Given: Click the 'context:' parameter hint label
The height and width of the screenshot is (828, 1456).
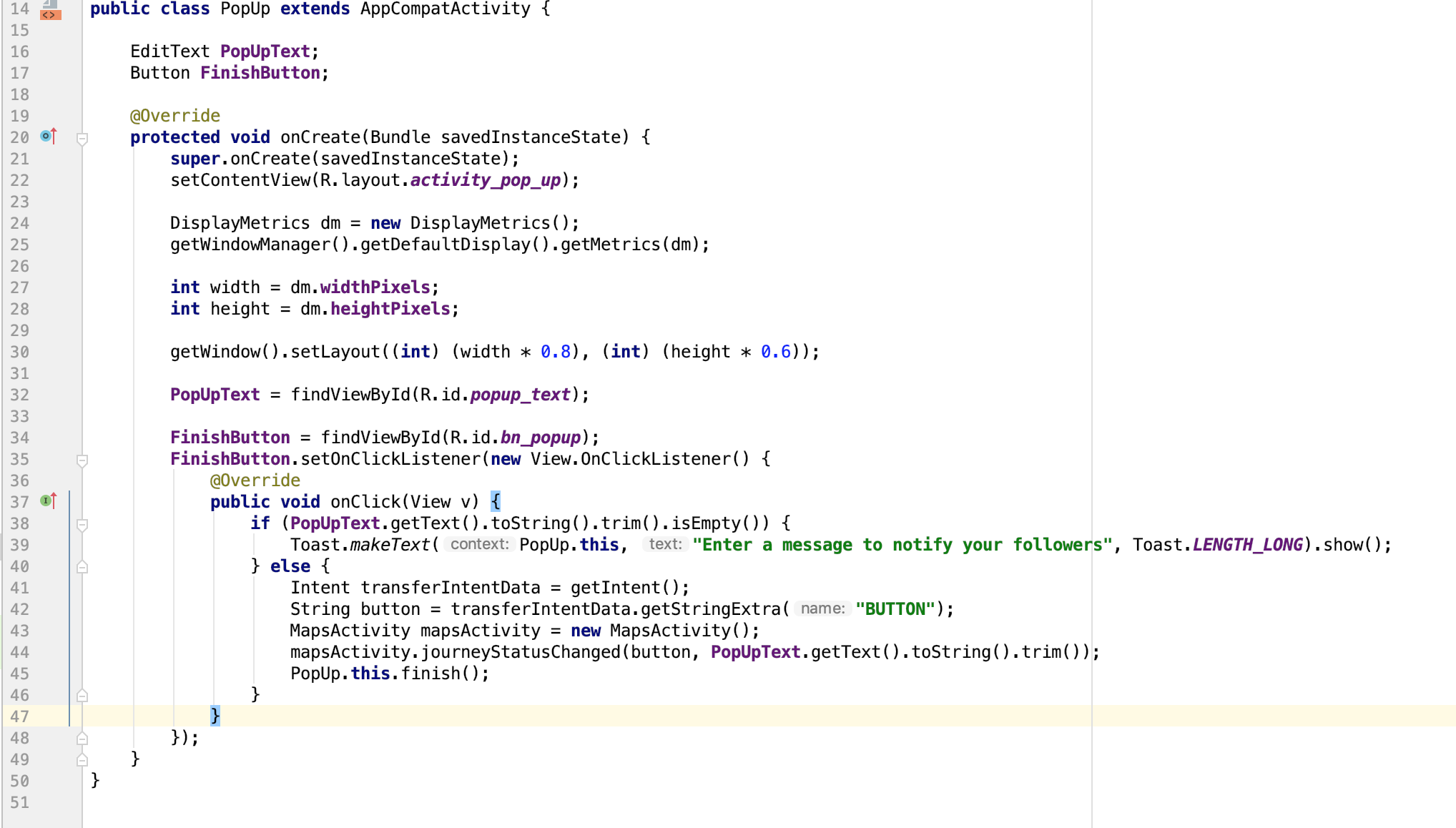Looking at the screenshot, I should (479, 544).
